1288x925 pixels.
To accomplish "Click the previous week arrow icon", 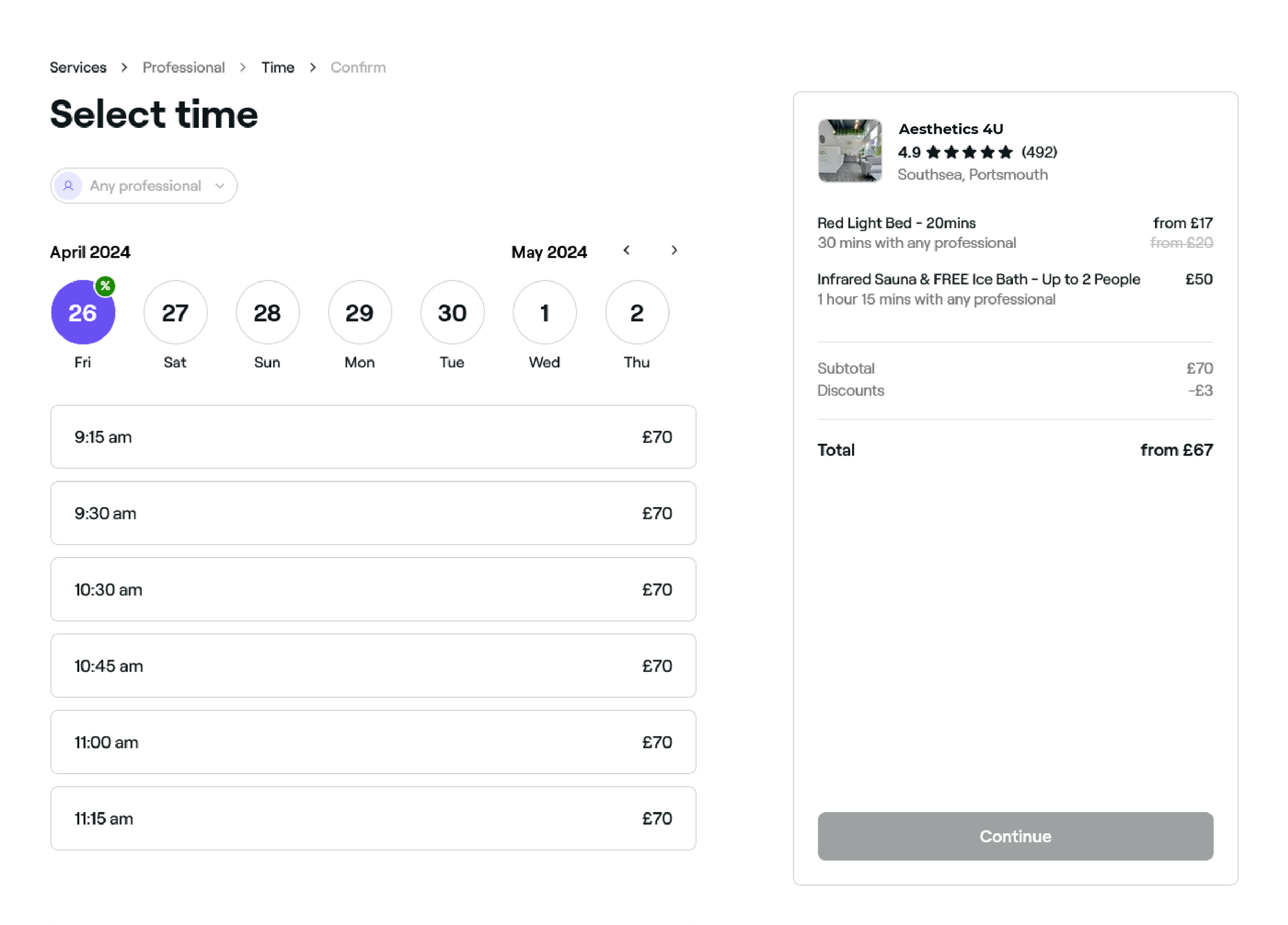I will 626,250.
